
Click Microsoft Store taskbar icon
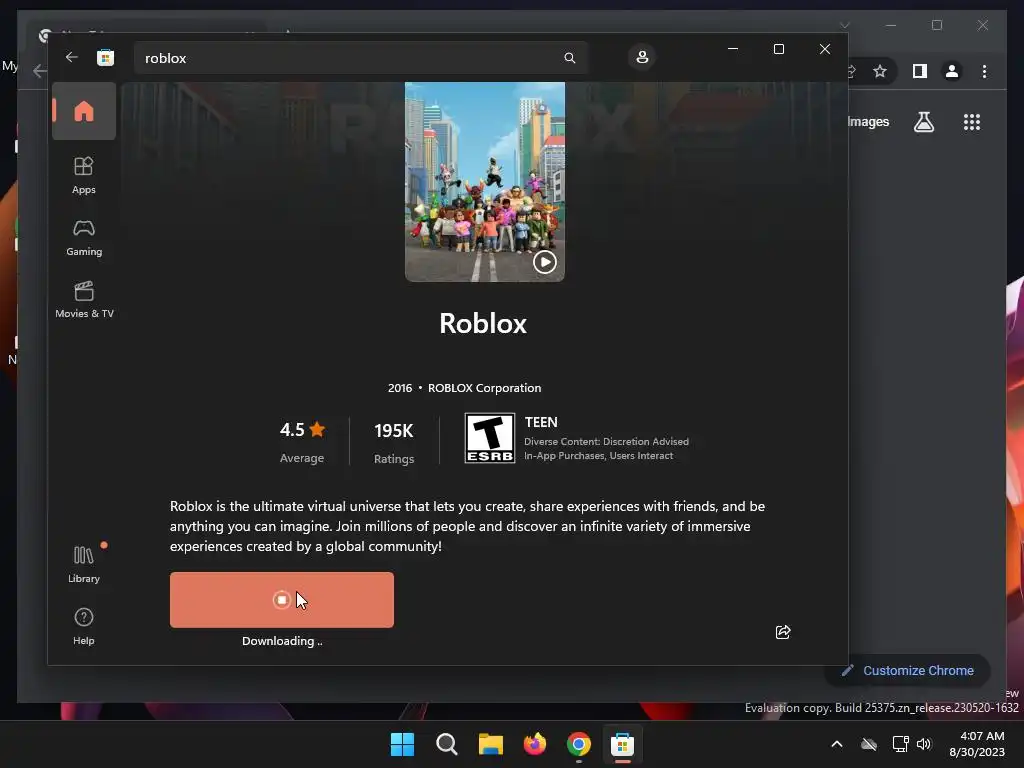pos(622,744)
